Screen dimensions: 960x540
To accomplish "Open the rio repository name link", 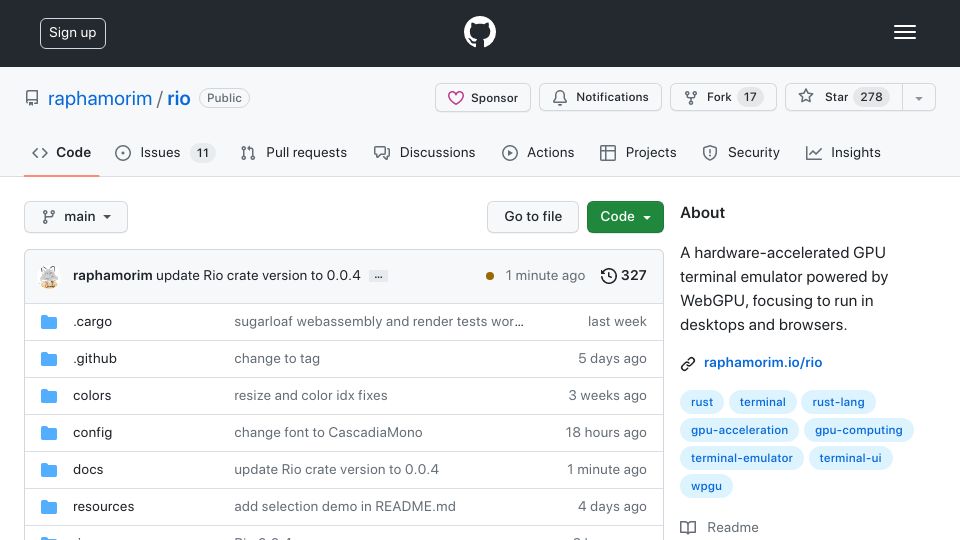I will point(179,98).
